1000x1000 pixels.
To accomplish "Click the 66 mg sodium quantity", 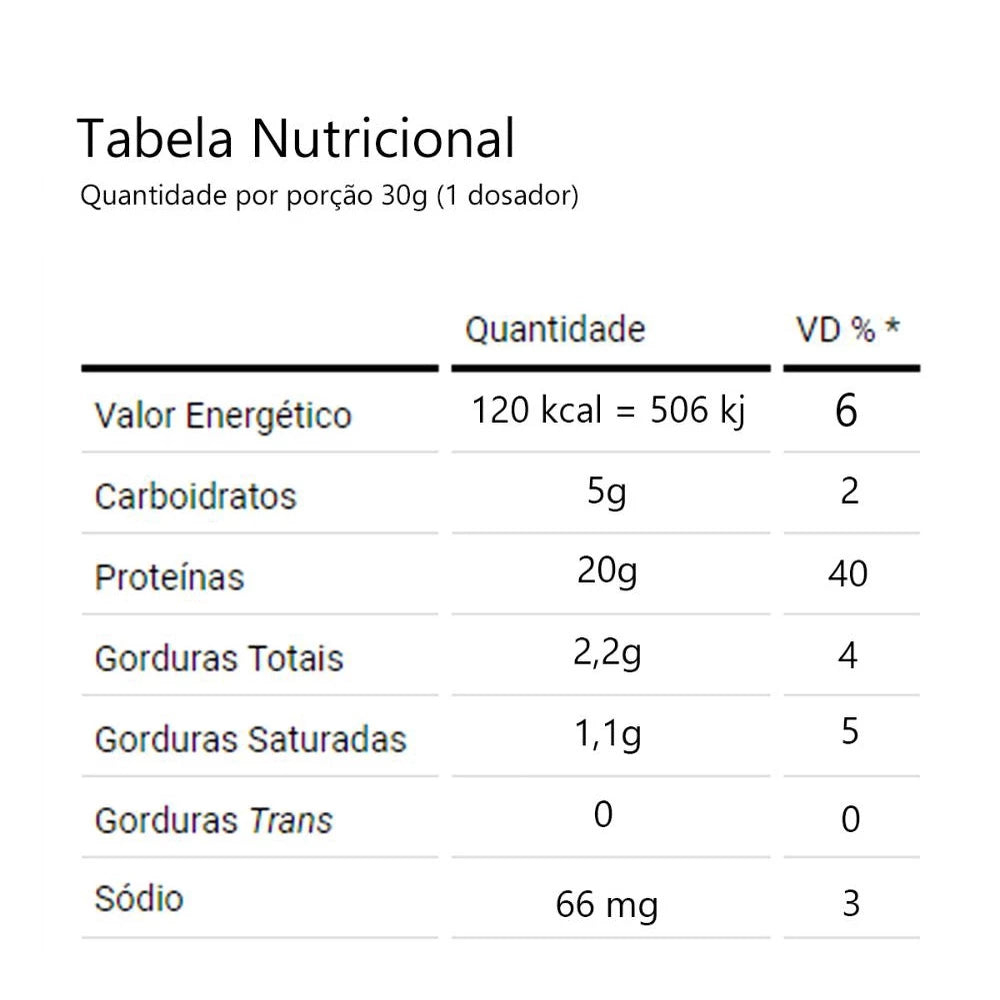I will coord(607,906).
